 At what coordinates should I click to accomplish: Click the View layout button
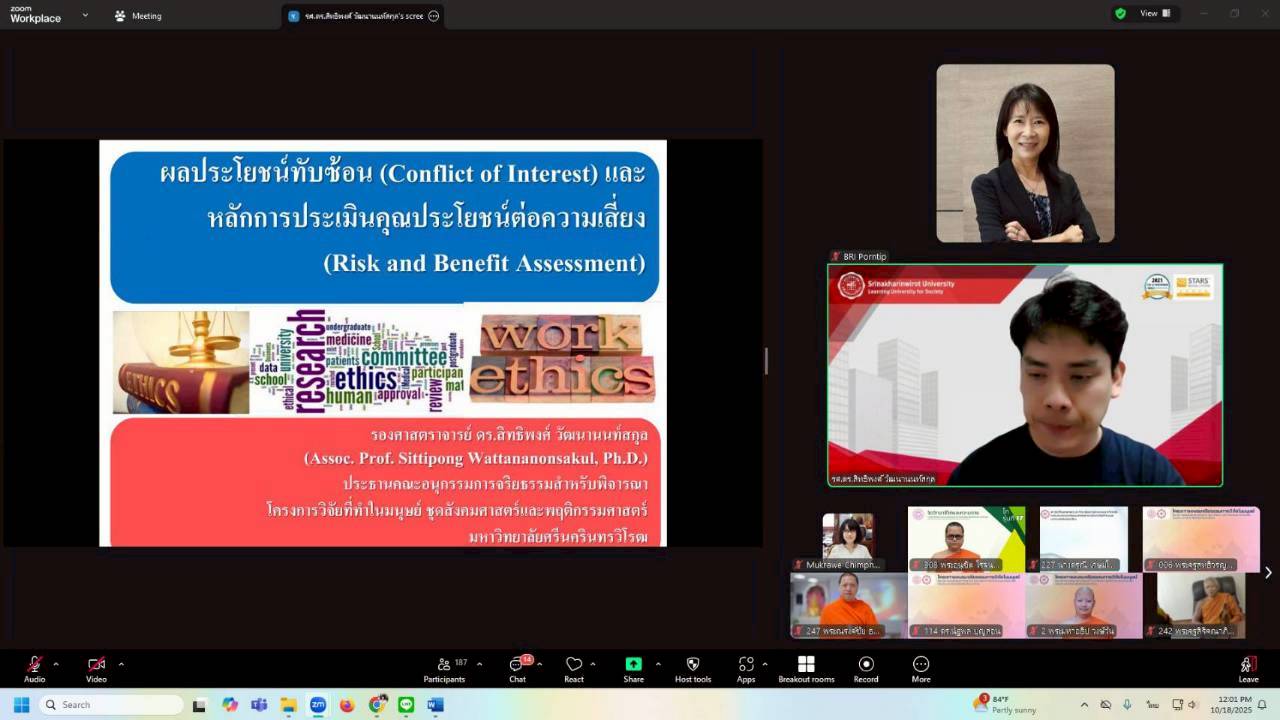(x=1155, y=14)
